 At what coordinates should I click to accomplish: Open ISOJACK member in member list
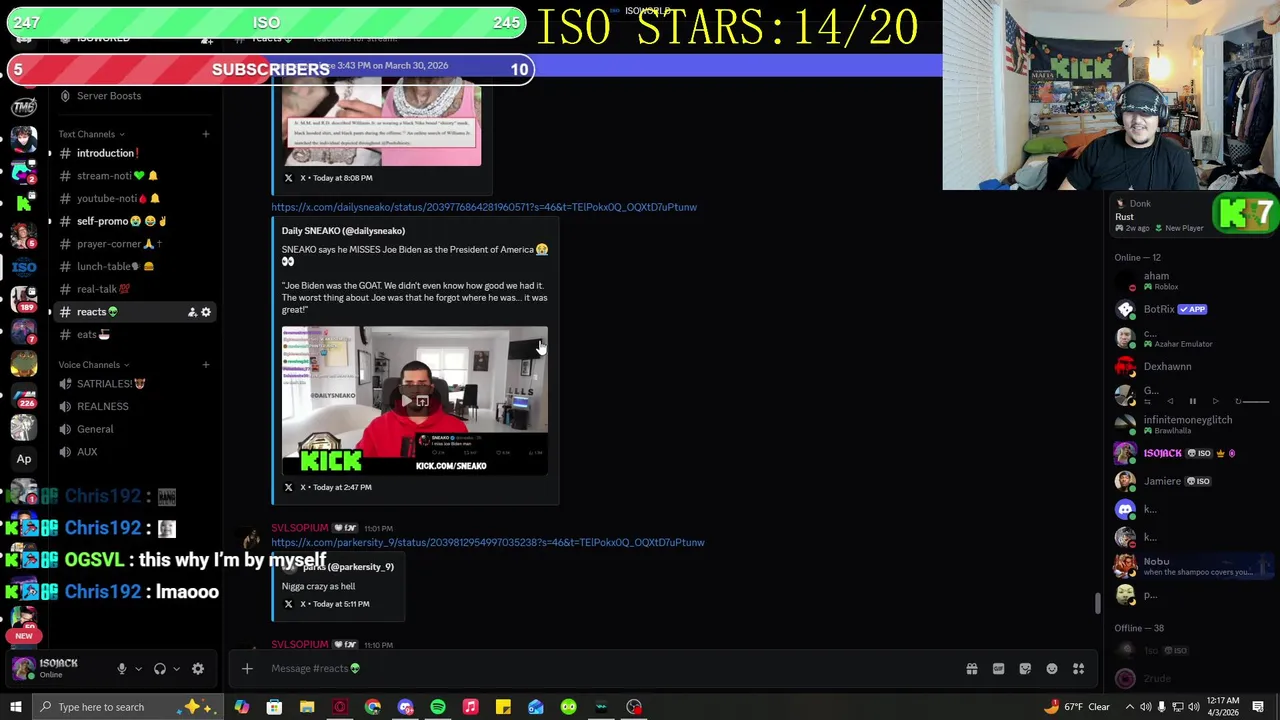point(1190,453)
